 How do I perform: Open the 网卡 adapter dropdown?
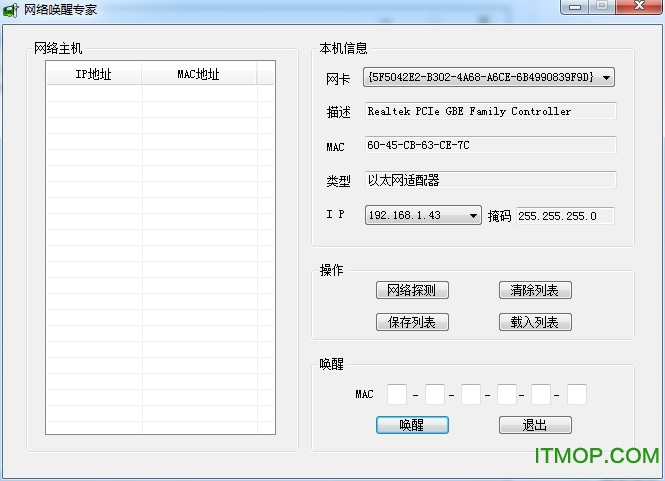(489, 77)
